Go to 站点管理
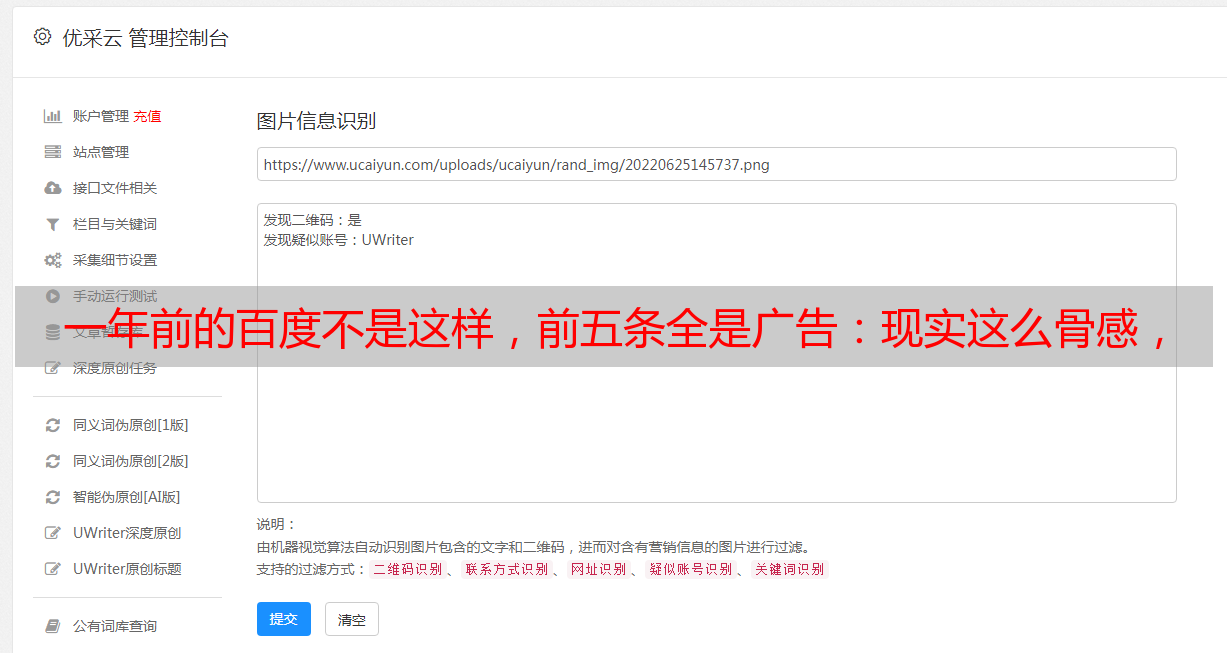1227x653 pixels. (x=101, y=152)
